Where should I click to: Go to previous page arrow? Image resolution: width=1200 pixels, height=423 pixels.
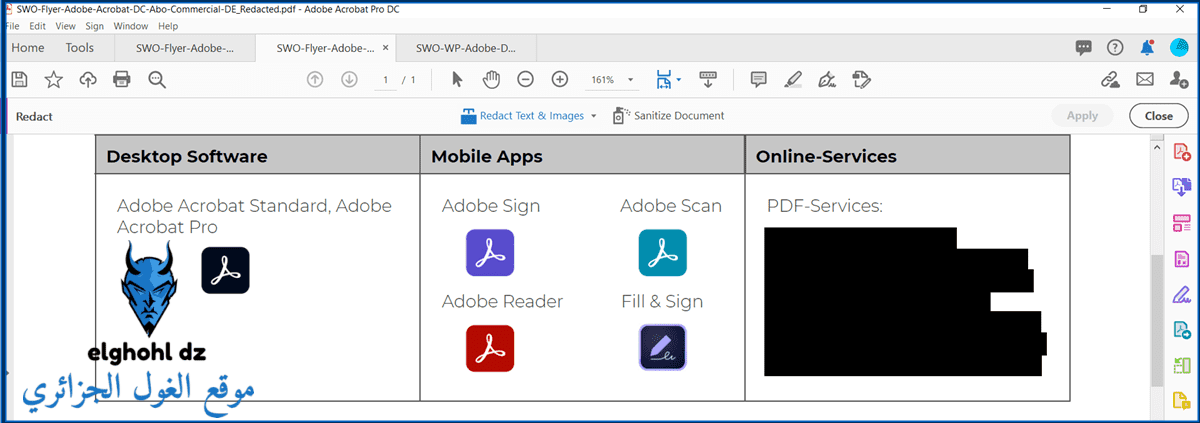[x=315, y=79]
